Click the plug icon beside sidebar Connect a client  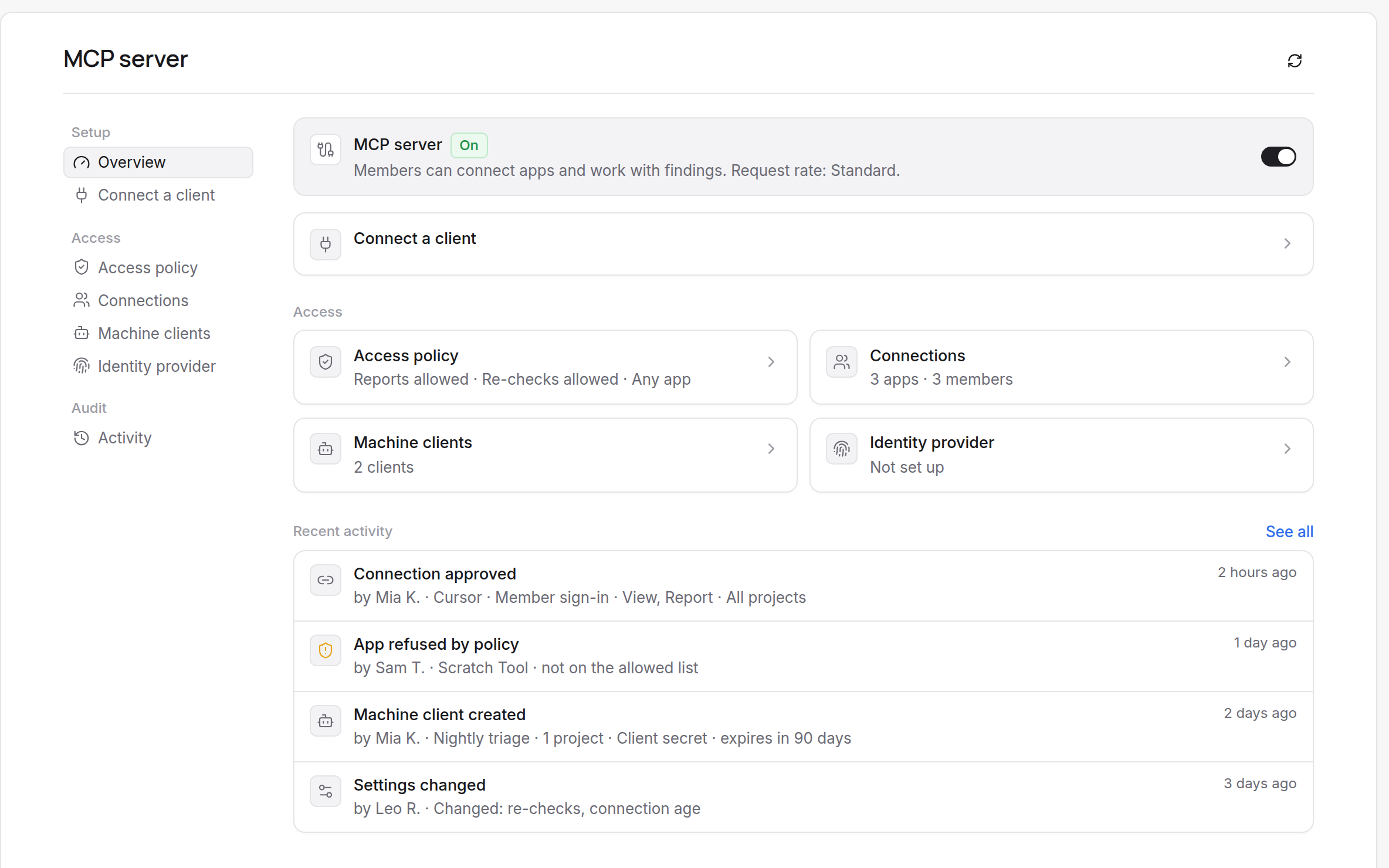click(x=82, y=195)
